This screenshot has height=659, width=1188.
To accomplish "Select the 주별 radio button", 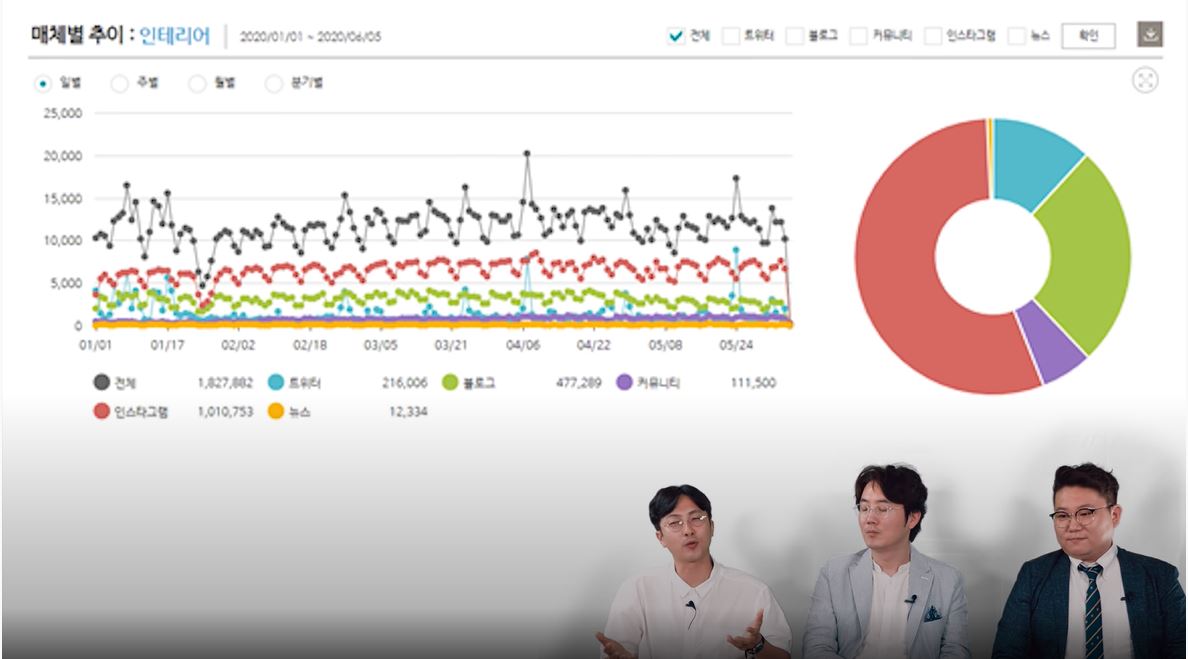I will tap(120, 83).
